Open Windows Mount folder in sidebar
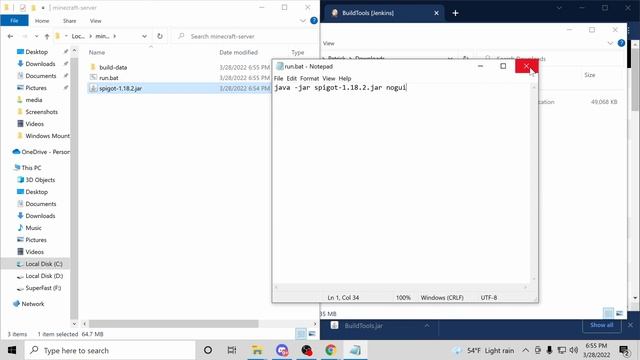Image resolution: width=640 pixels, height=360 pixels. click(47, 136)
